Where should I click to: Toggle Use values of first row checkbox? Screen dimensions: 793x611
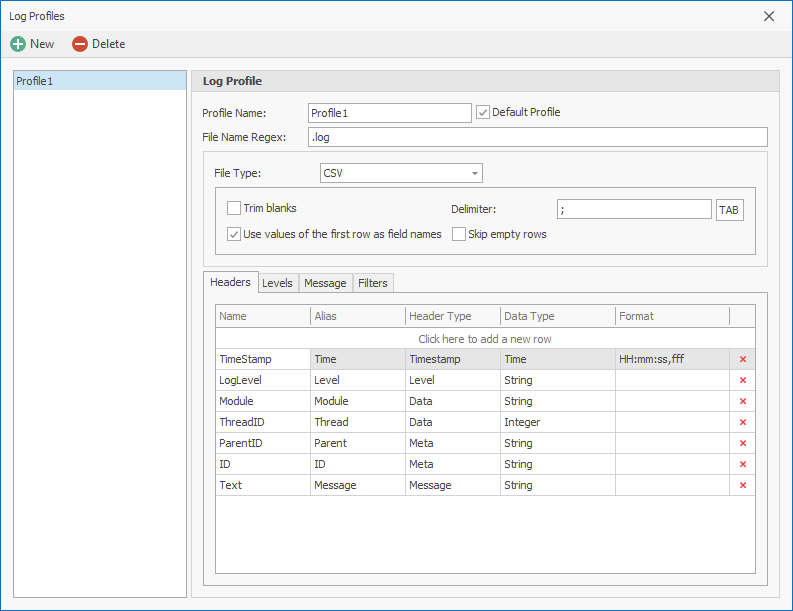point(234,234)
